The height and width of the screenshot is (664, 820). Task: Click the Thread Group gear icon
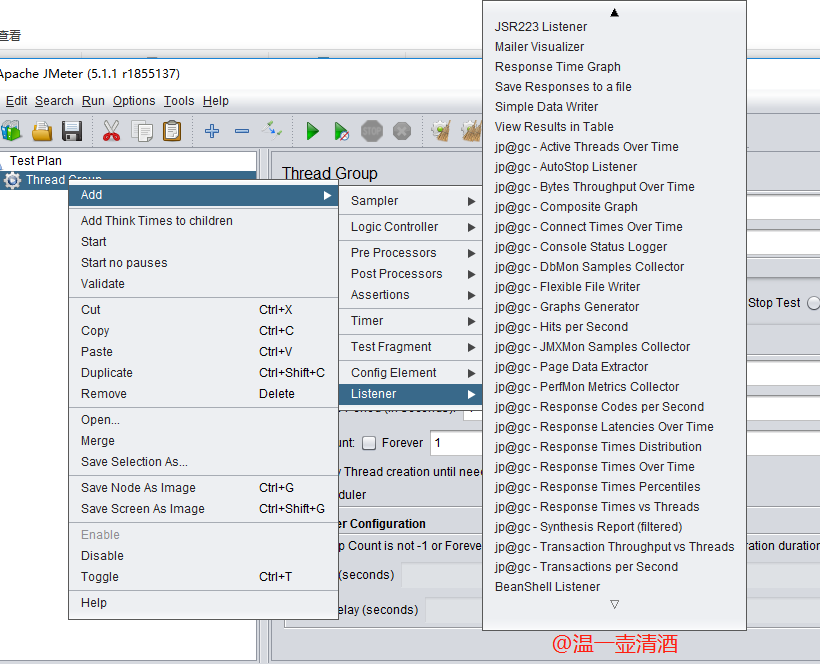click(12, 180)
